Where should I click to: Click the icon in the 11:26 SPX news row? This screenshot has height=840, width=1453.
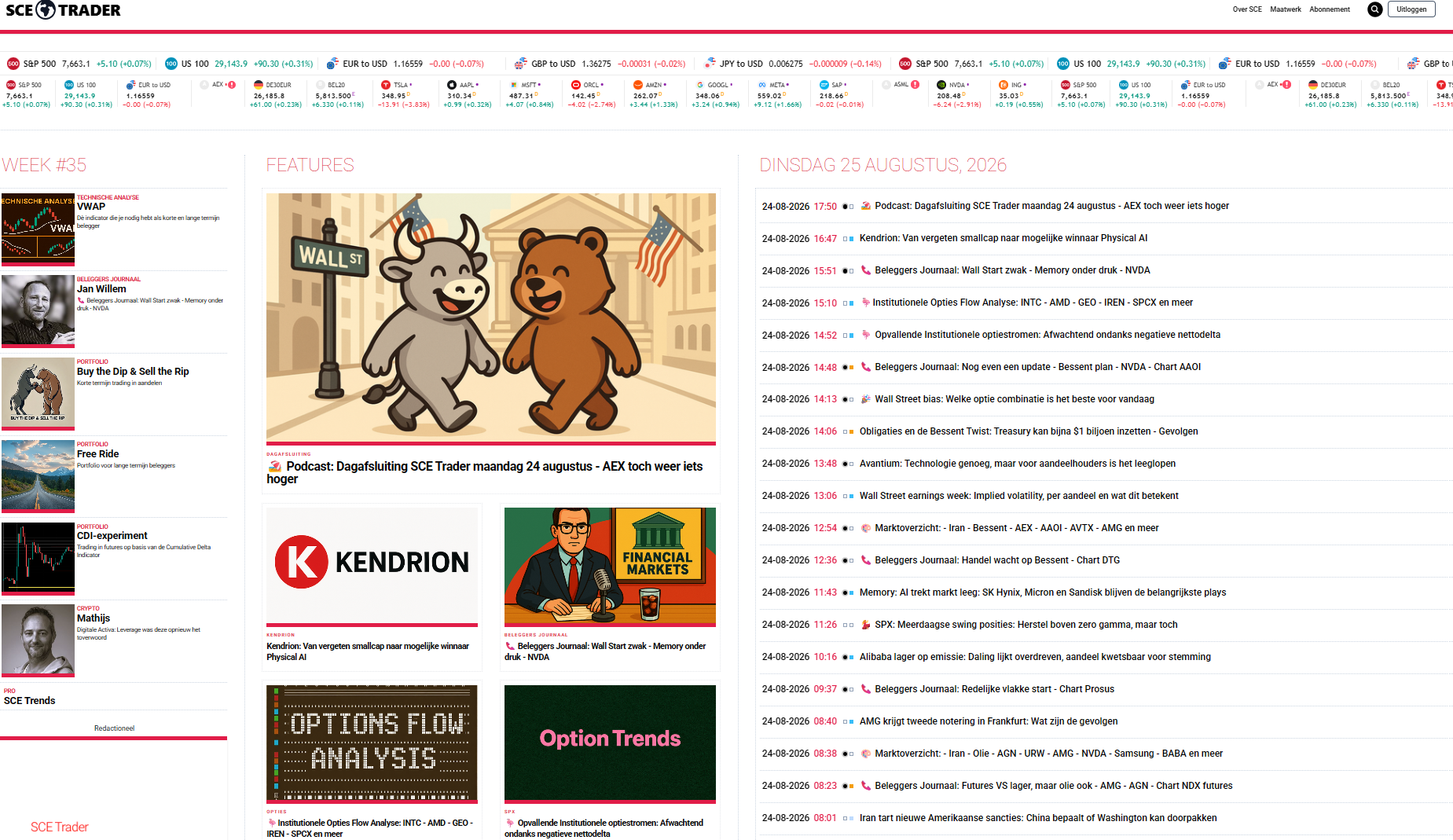click(x=866, y=625)
